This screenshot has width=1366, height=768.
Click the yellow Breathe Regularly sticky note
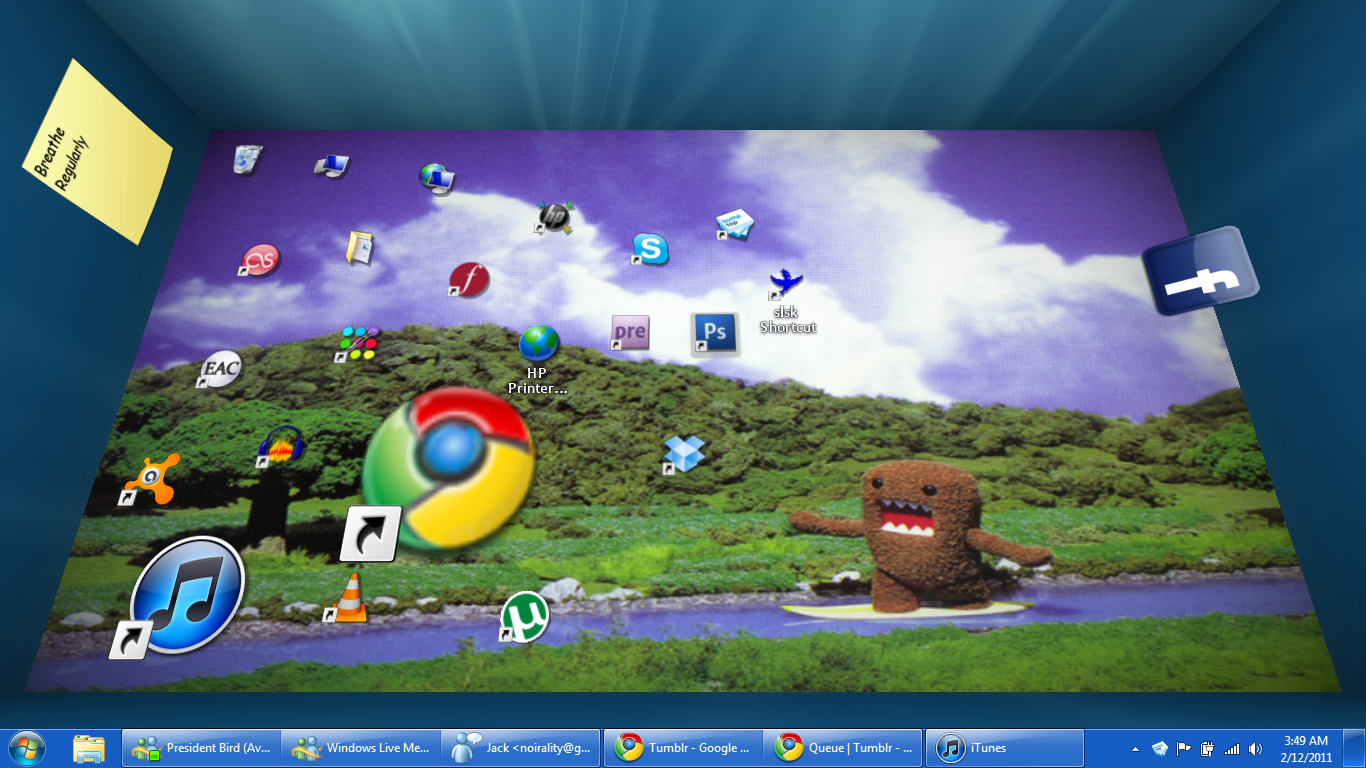point(97,151)
